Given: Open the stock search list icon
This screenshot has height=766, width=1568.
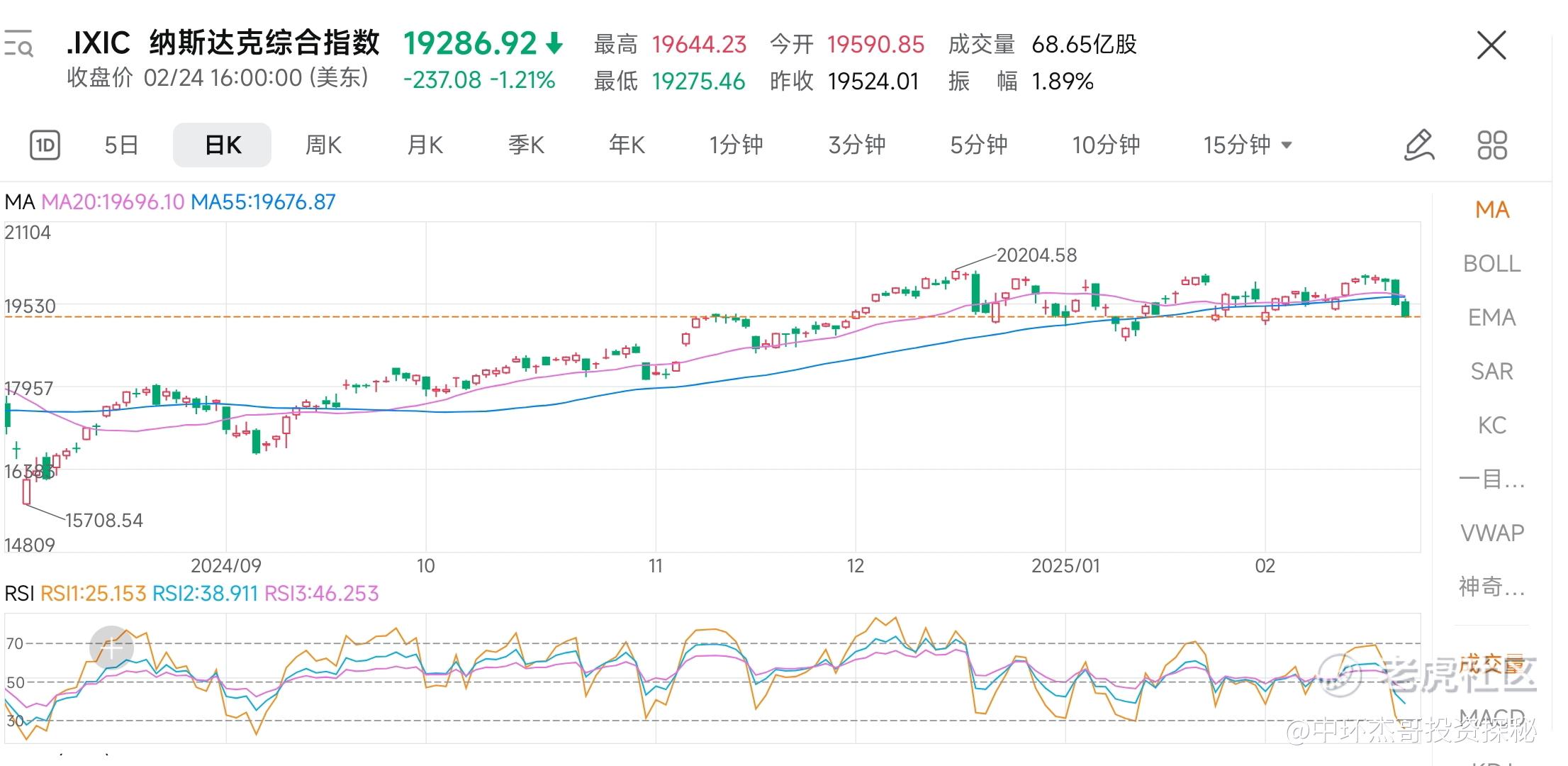Looking at the screenshot, I should tap(19, 44).
